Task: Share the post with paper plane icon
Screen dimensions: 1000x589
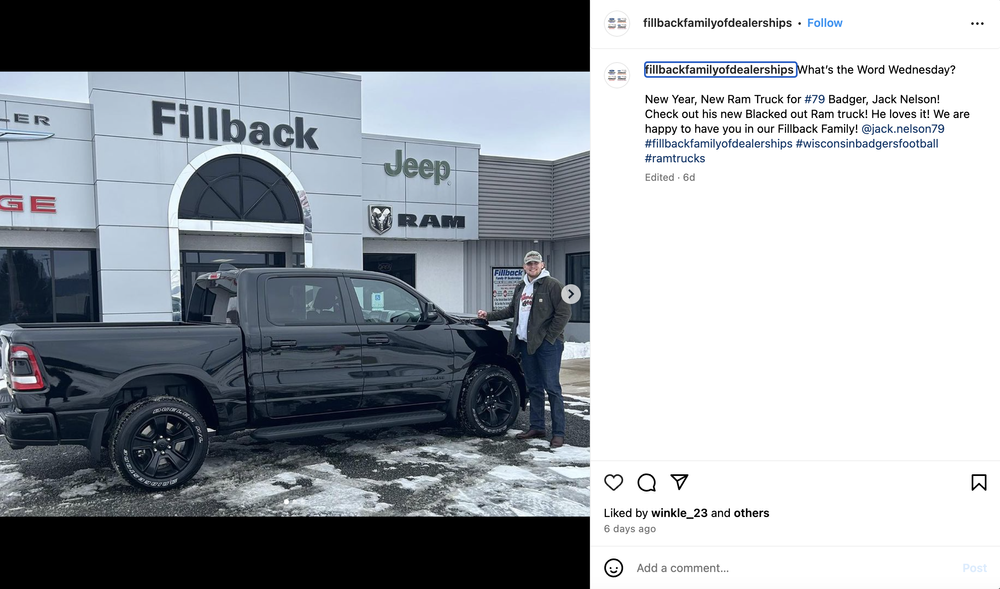Action: (679, 482)
